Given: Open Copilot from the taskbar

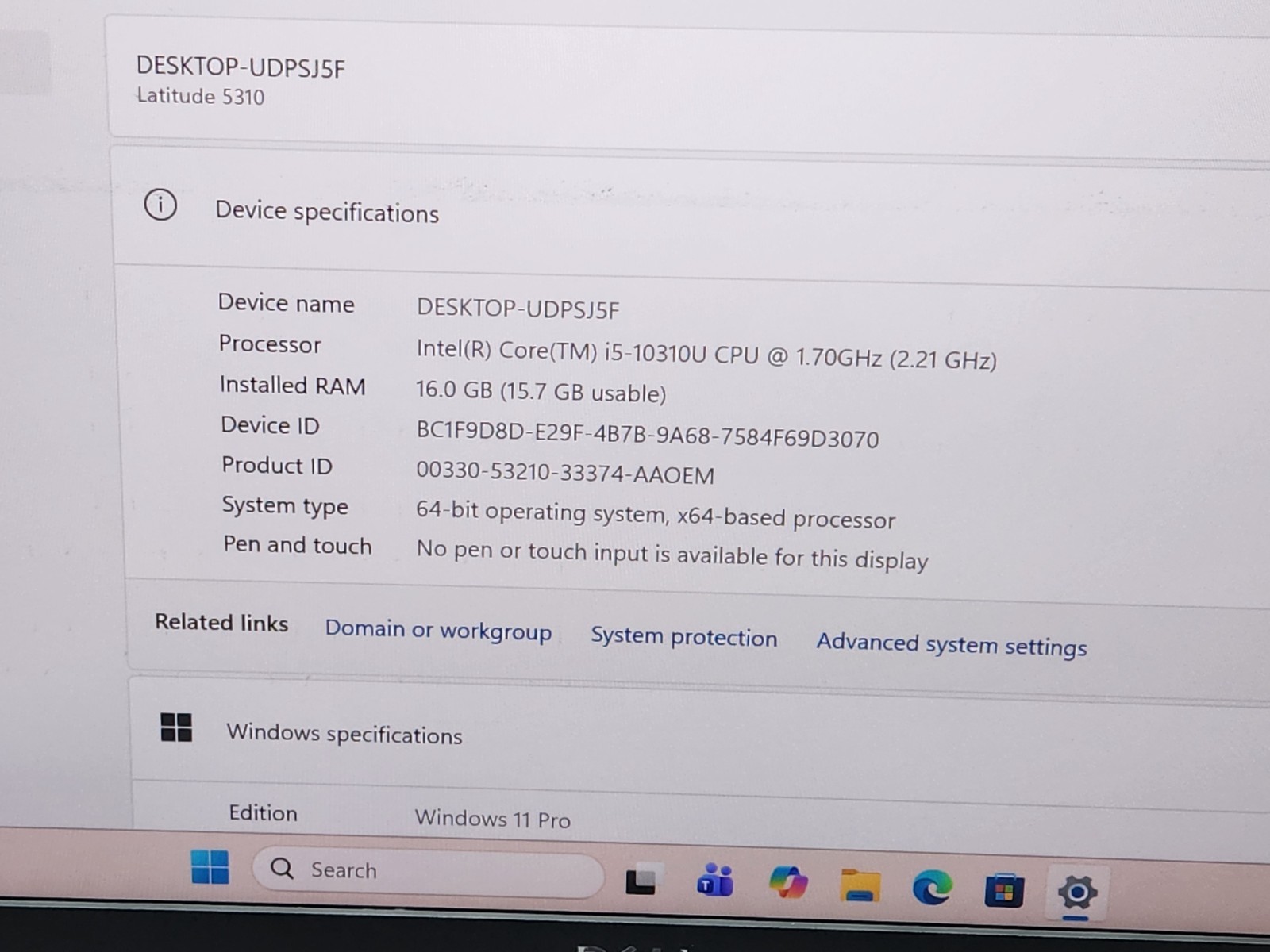Looking at the screenshot, I should point(788,883).
